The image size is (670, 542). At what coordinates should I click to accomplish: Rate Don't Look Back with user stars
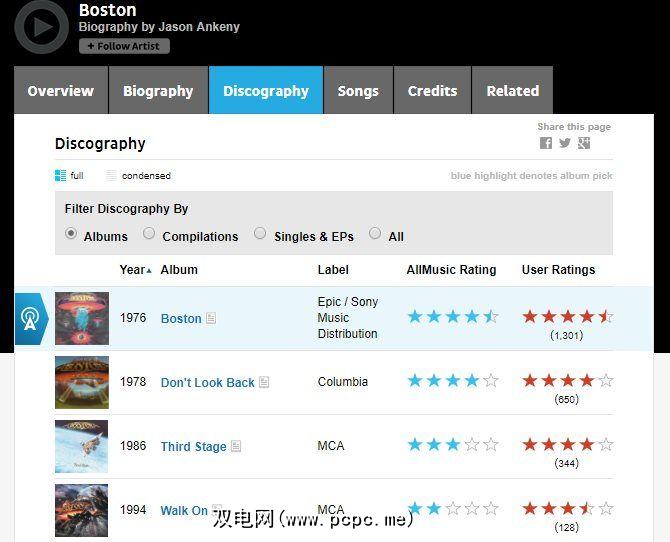[x=568, y=380]
